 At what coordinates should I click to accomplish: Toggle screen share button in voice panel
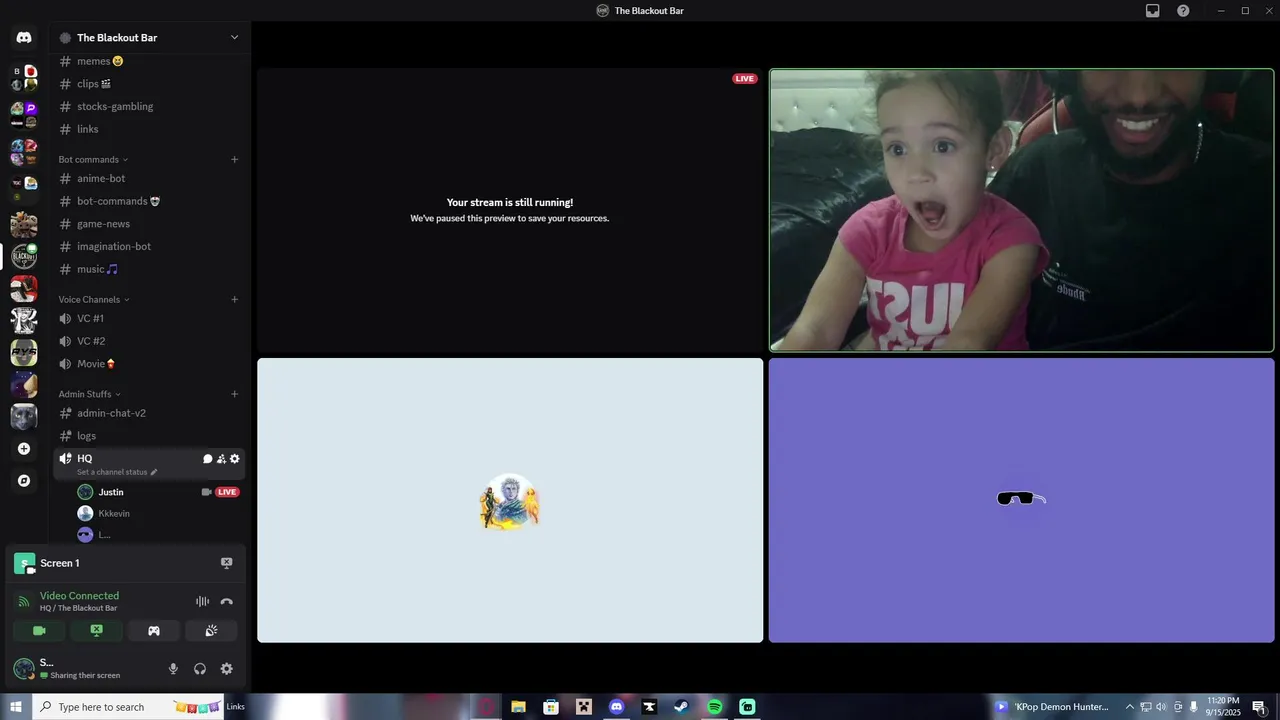(97, 631)
